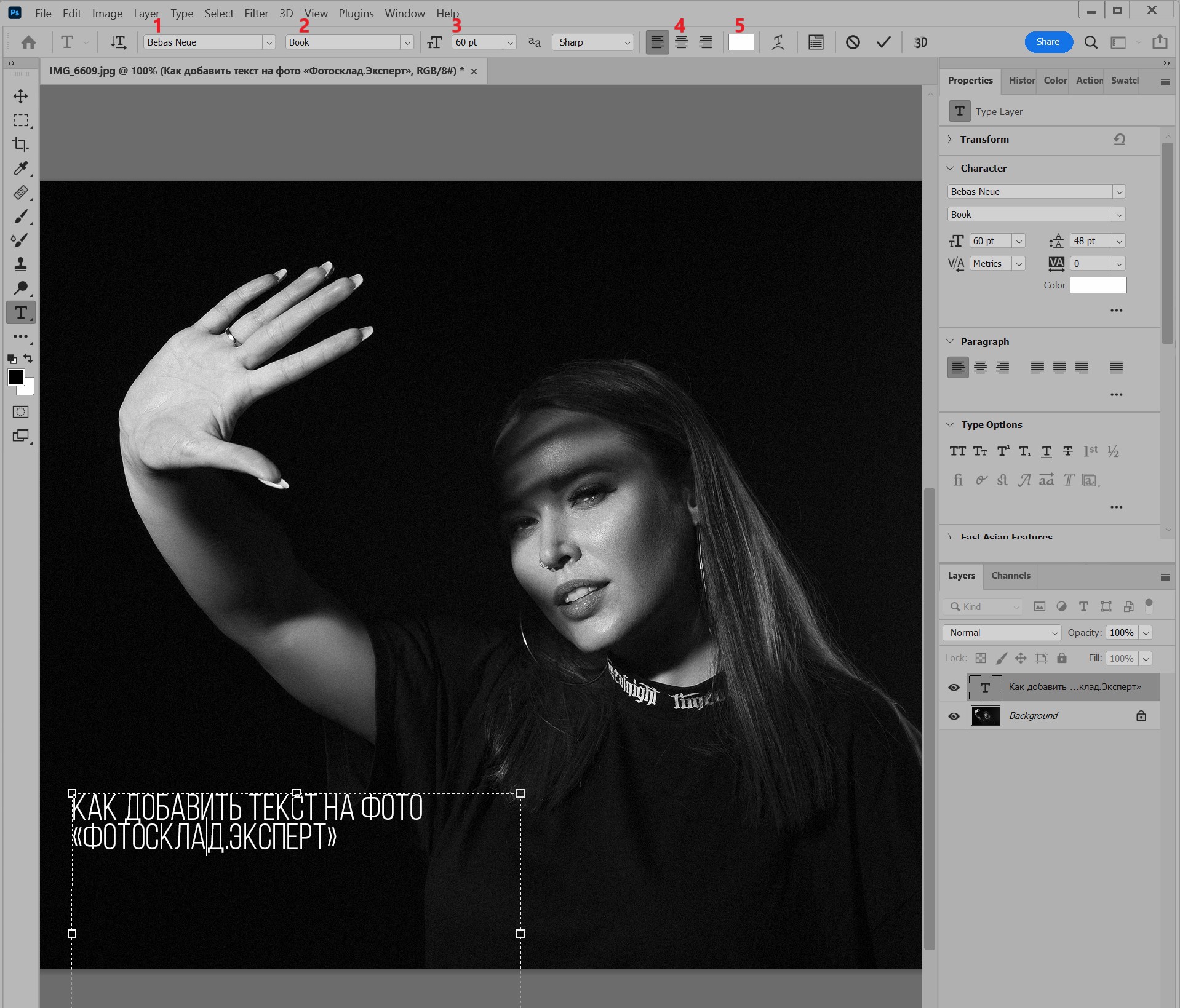Swap foreground and background colors
Screen dimensions: 1180x1008
tap(28, 358)
